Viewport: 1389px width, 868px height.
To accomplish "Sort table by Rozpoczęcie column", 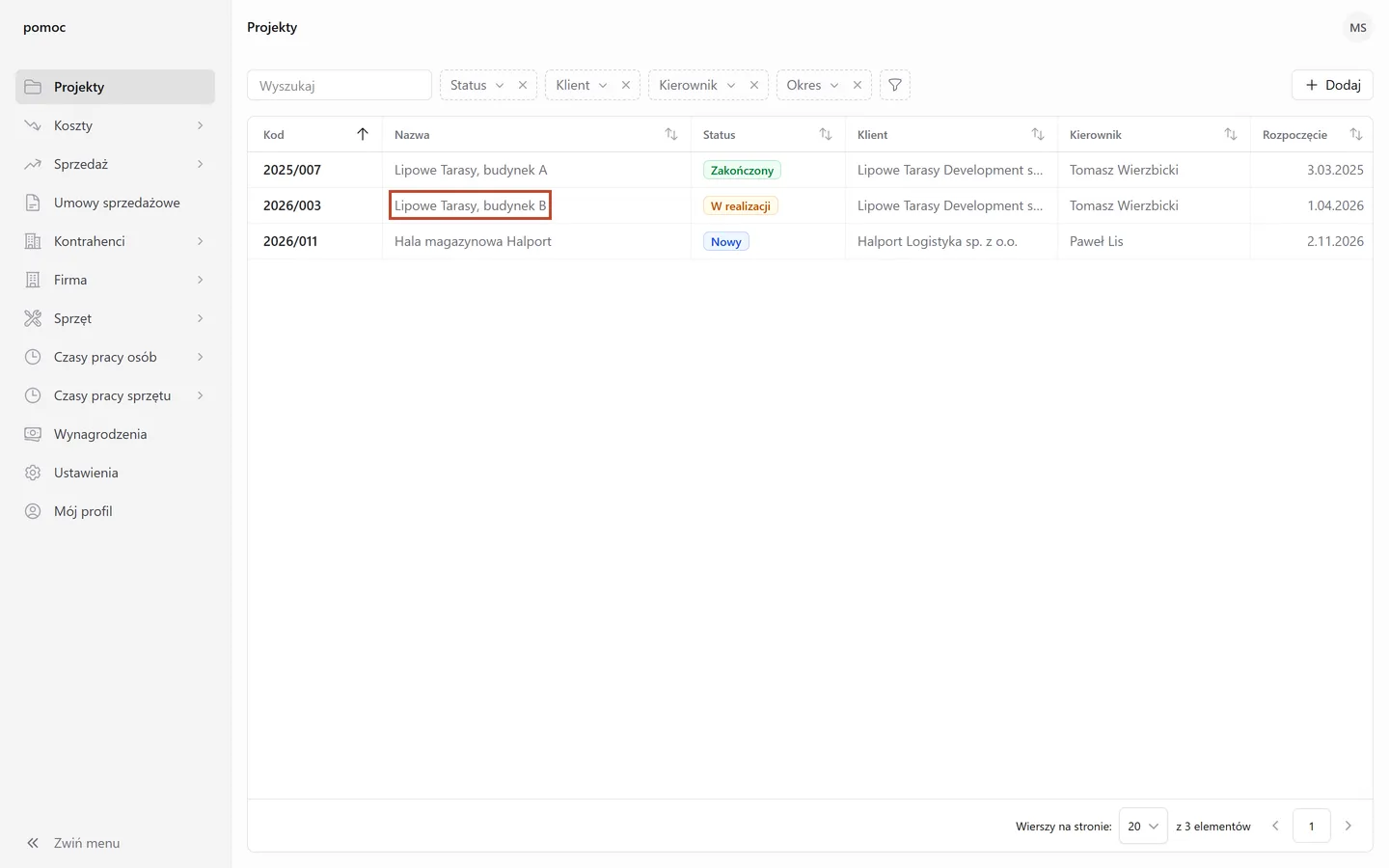I will coord(1356,134).
